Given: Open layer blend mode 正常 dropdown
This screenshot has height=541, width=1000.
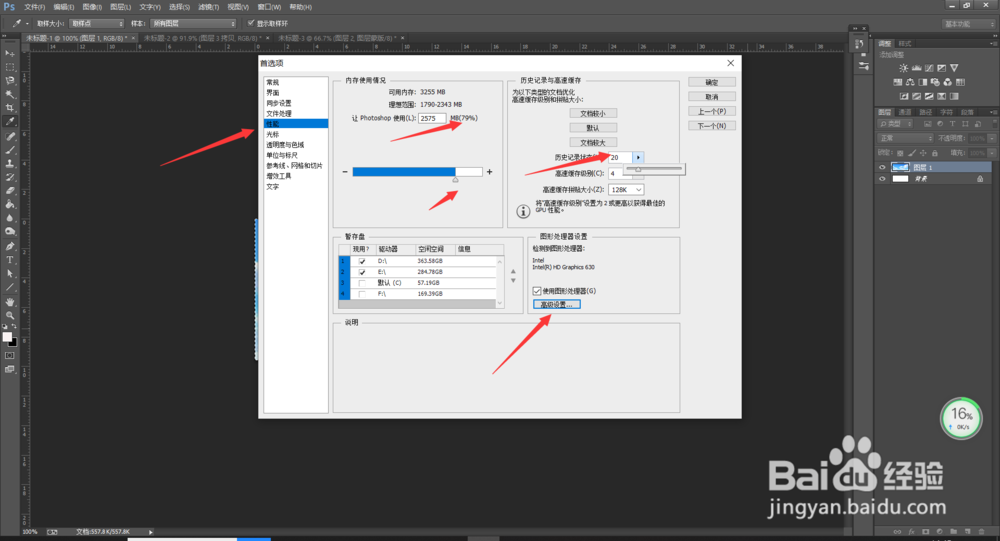Looking at the screenshot, I should 906,138.
